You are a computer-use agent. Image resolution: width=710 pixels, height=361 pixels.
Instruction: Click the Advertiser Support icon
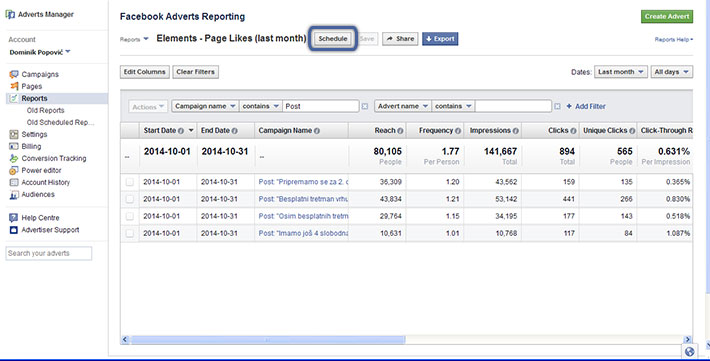(14, 230)
